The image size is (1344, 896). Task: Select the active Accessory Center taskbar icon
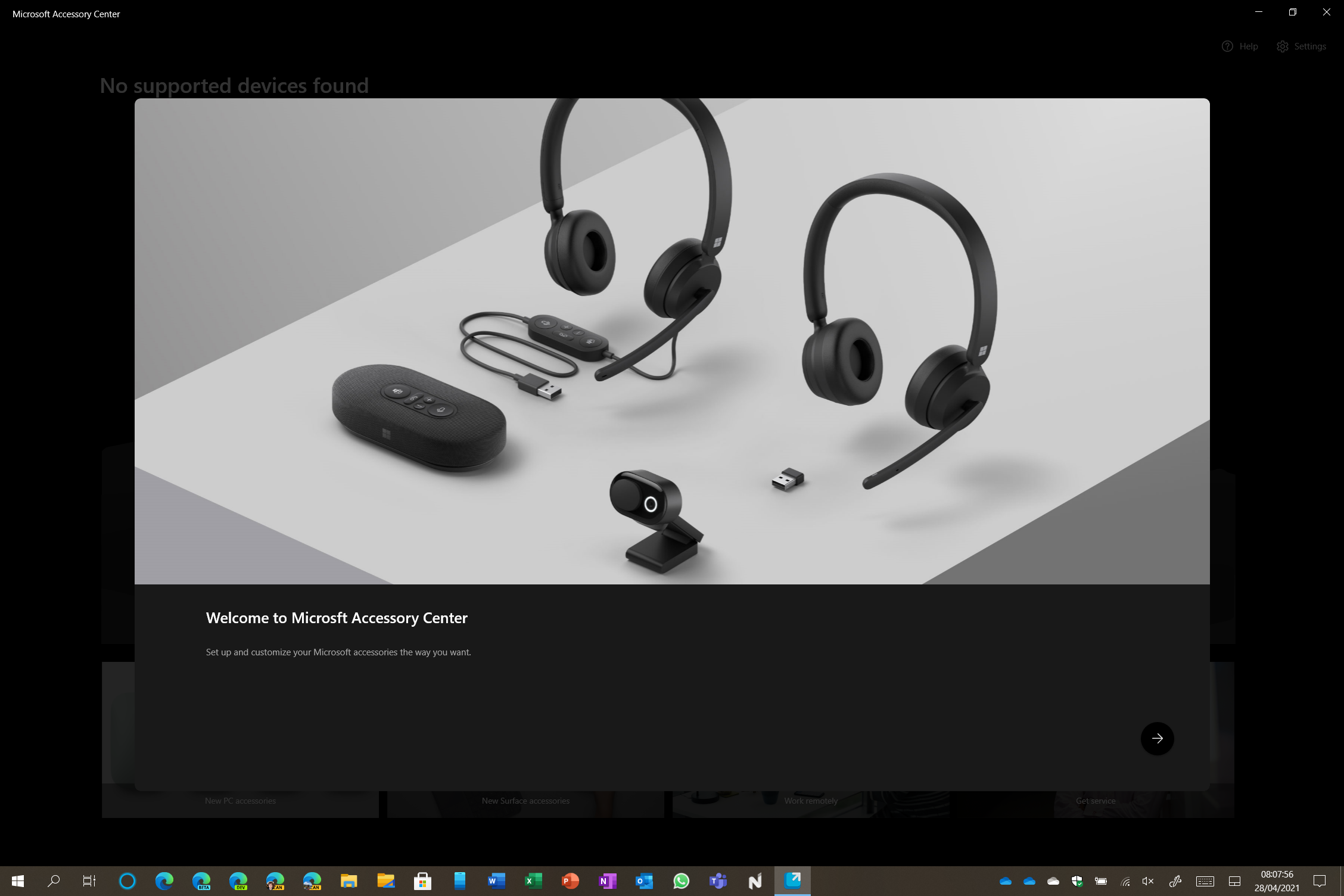pyautogui.click(x=792, y=881)
